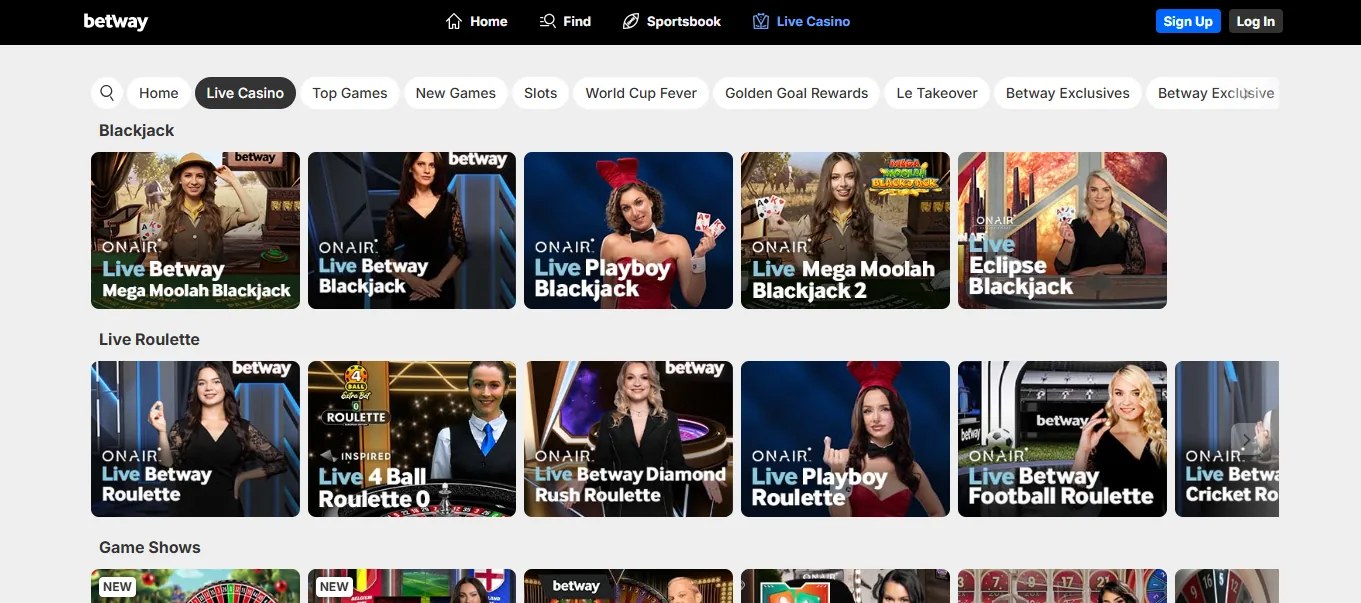Select the World Cup Fever chip

[641, 93]
